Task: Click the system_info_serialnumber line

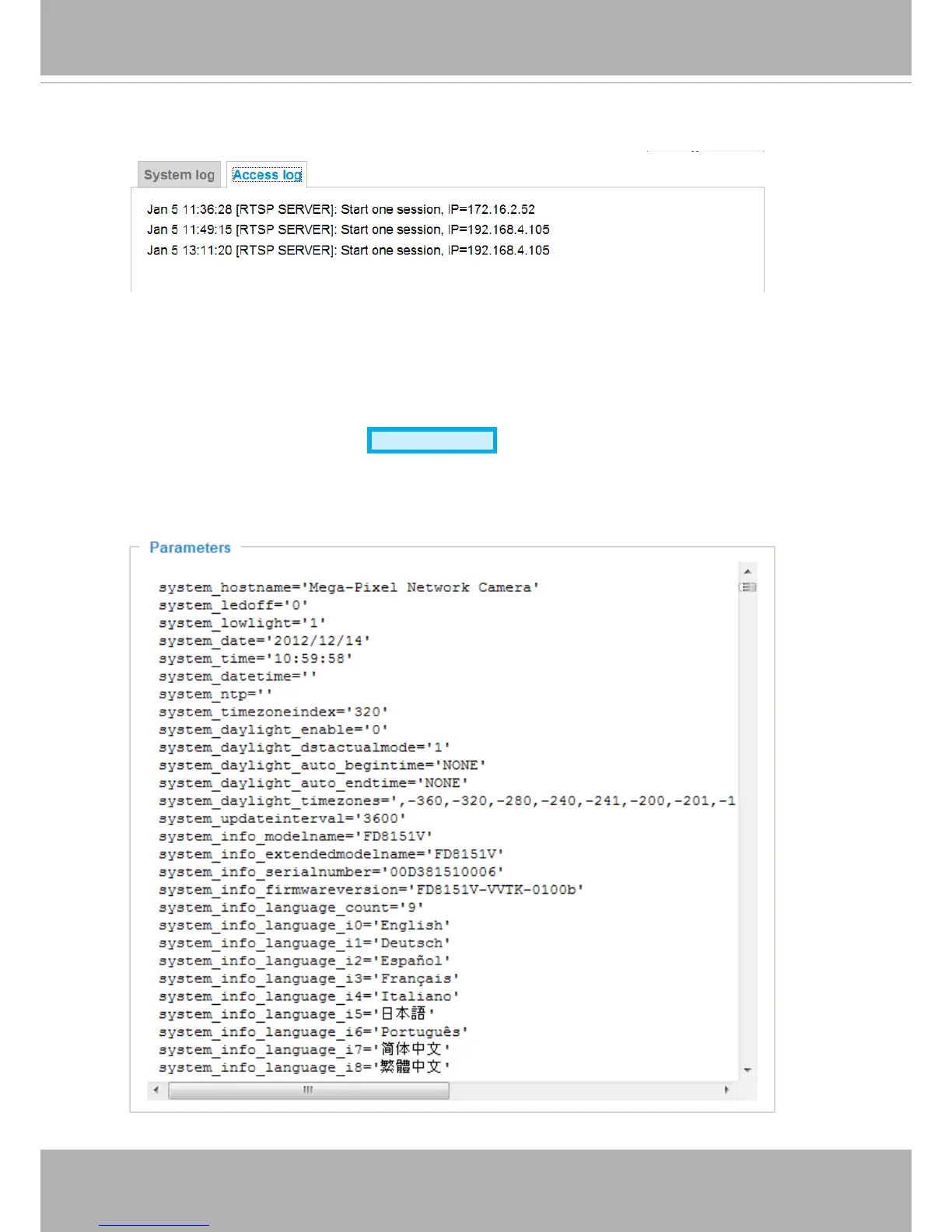Action: (x=331, y=873)
